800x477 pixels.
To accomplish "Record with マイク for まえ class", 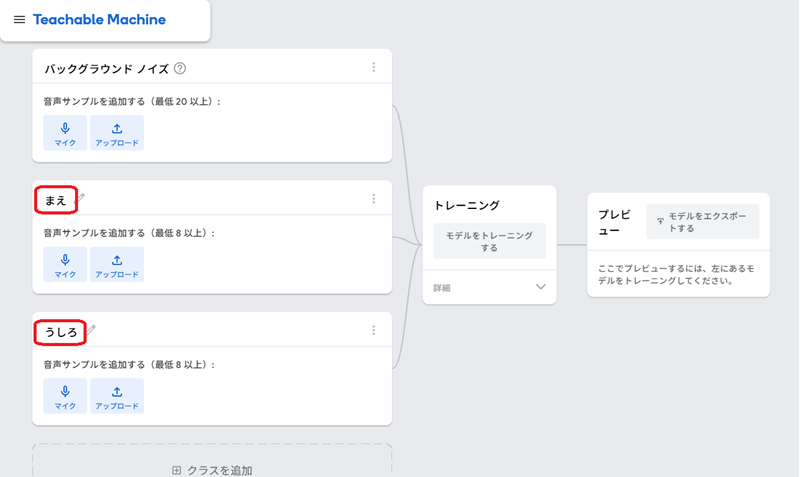I will click(x=65, y=265).
